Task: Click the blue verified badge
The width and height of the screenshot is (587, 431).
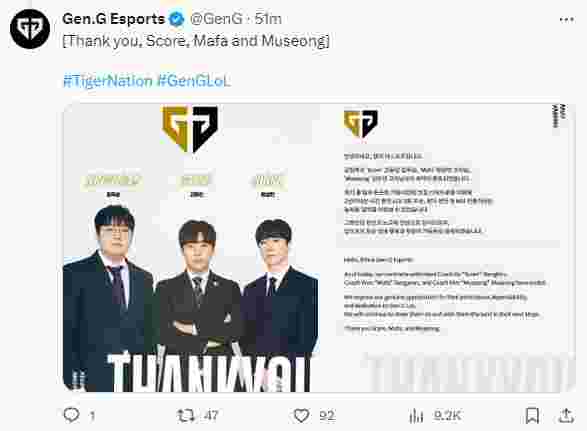Action: (176, 19)
